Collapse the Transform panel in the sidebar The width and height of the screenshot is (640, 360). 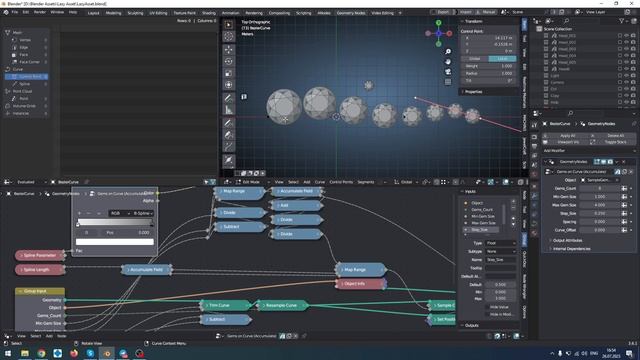pyautogui.click(x=473, y=21)
